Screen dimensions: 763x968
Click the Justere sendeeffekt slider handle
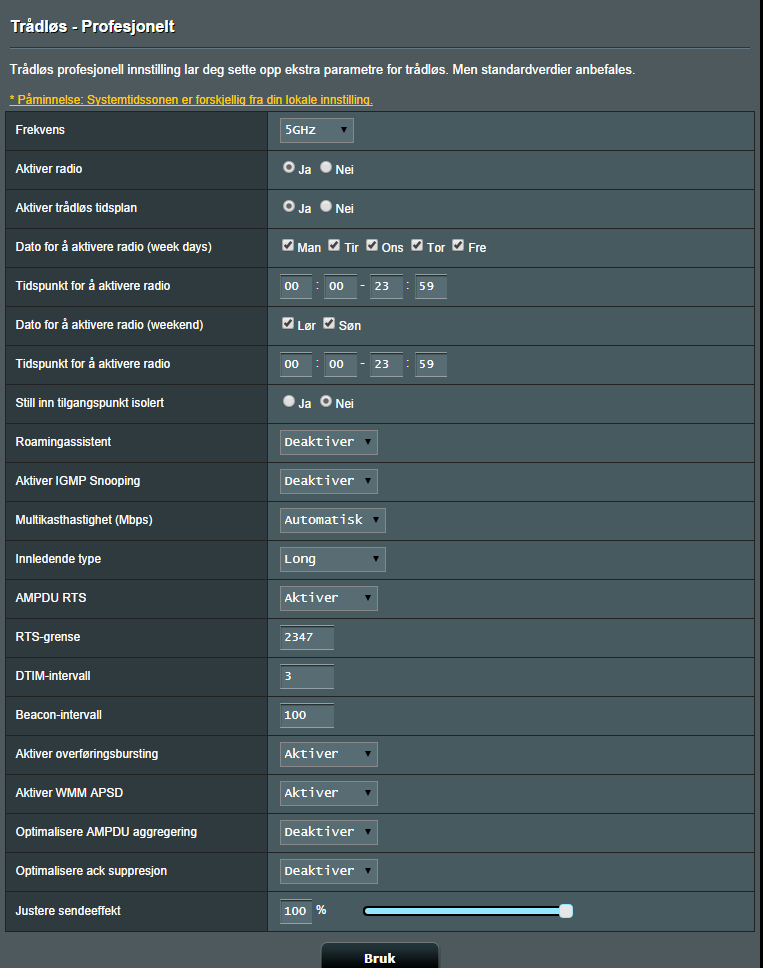[566, 911]
